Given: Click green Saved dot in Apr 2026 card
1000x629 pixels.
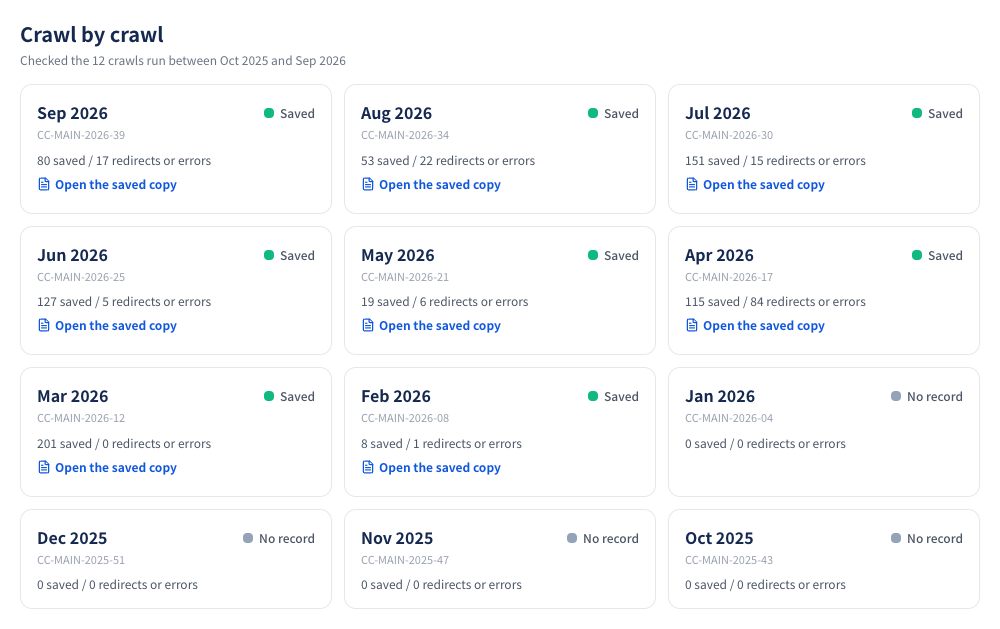Looking at the screenshot, I should pyautogui.click(x=917, y=255).
